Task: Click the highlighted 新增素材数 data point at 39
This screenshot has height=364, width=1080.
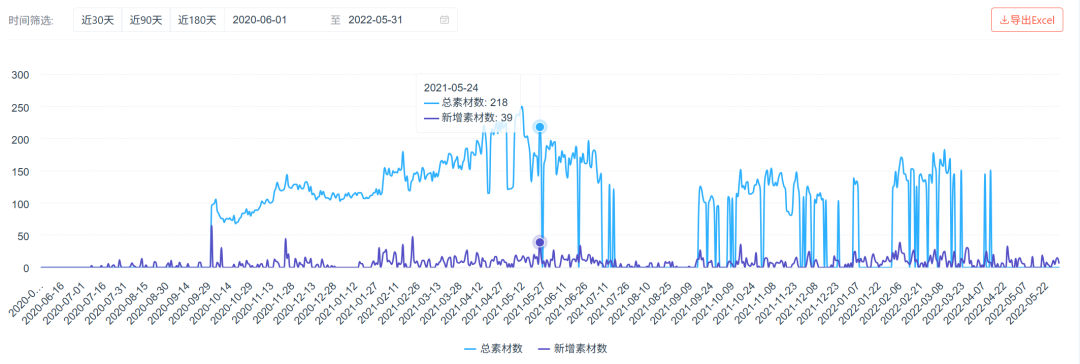Action: 540,242
